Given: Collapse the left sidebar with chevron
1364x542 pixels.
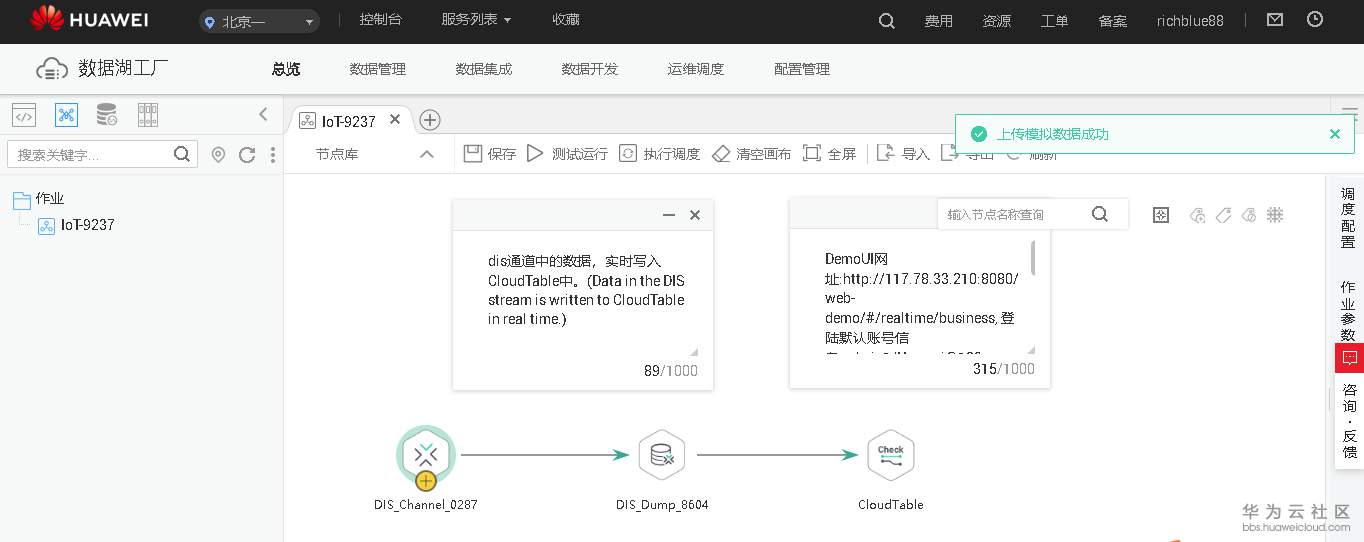Looking at the screenshot, I should [x=263, y=114].
